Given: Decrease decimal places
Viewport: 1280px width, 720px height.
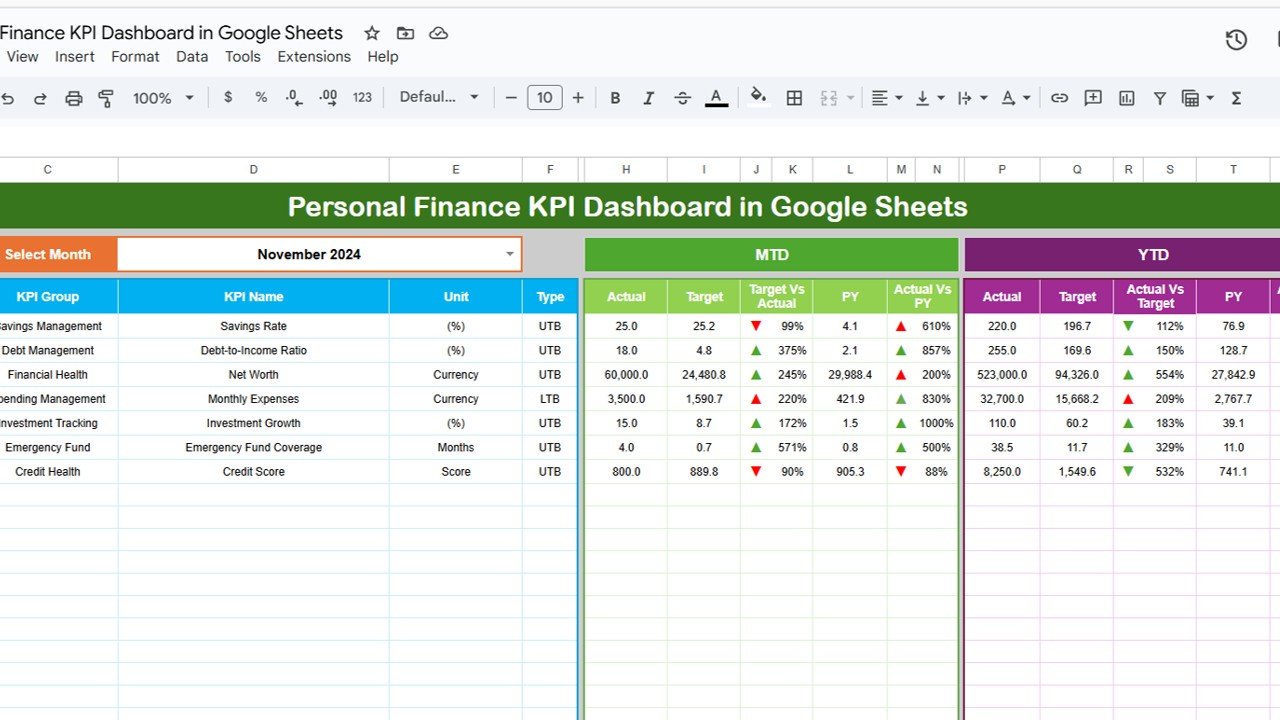Looking at the screenshot, I should pyautogui.click(x=294, y=97).
